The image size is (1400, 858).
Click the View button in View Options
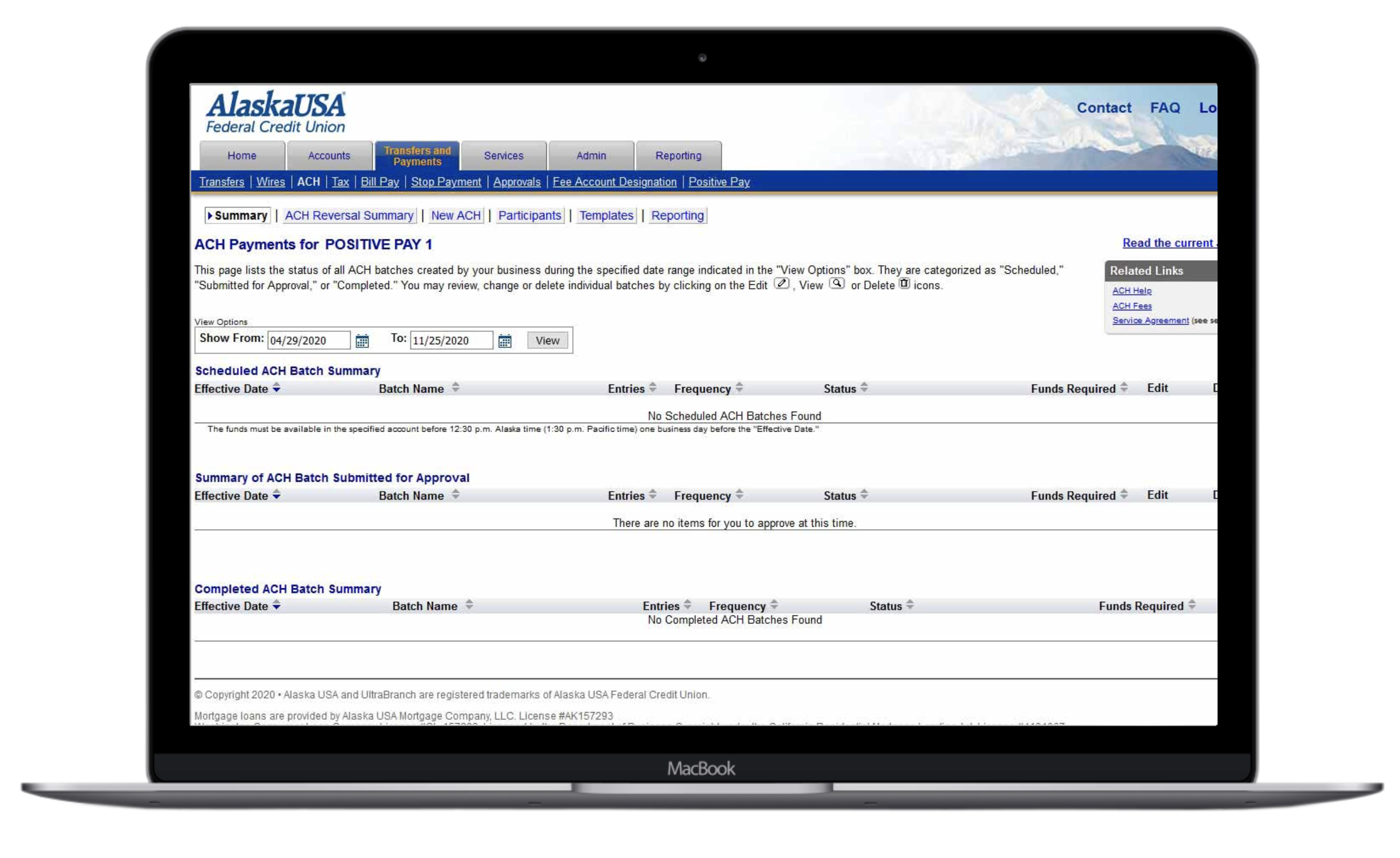point(547,340)
